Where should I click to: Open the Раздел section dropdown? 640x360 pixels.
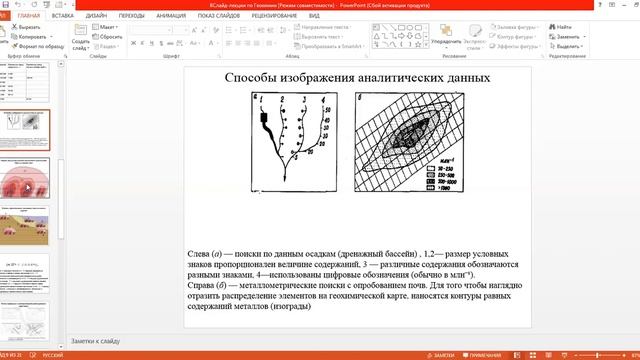click(x=106, y=47)
